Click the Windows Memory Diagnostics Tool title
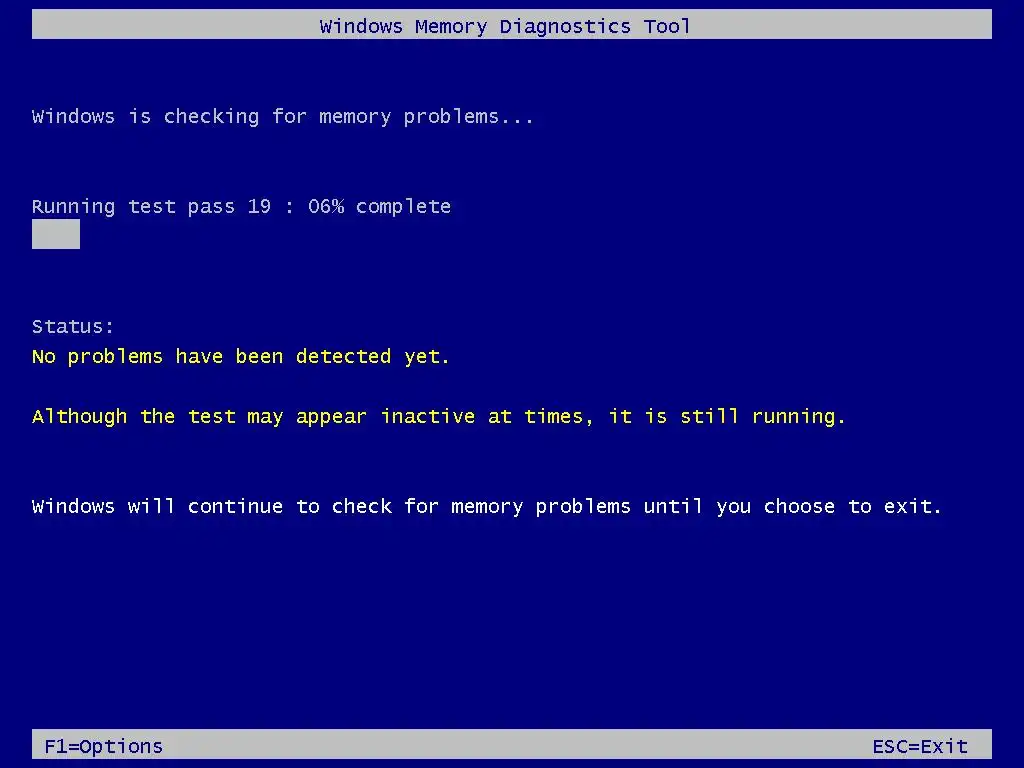This screenshot has width=1024, height=768. (505, 27)
